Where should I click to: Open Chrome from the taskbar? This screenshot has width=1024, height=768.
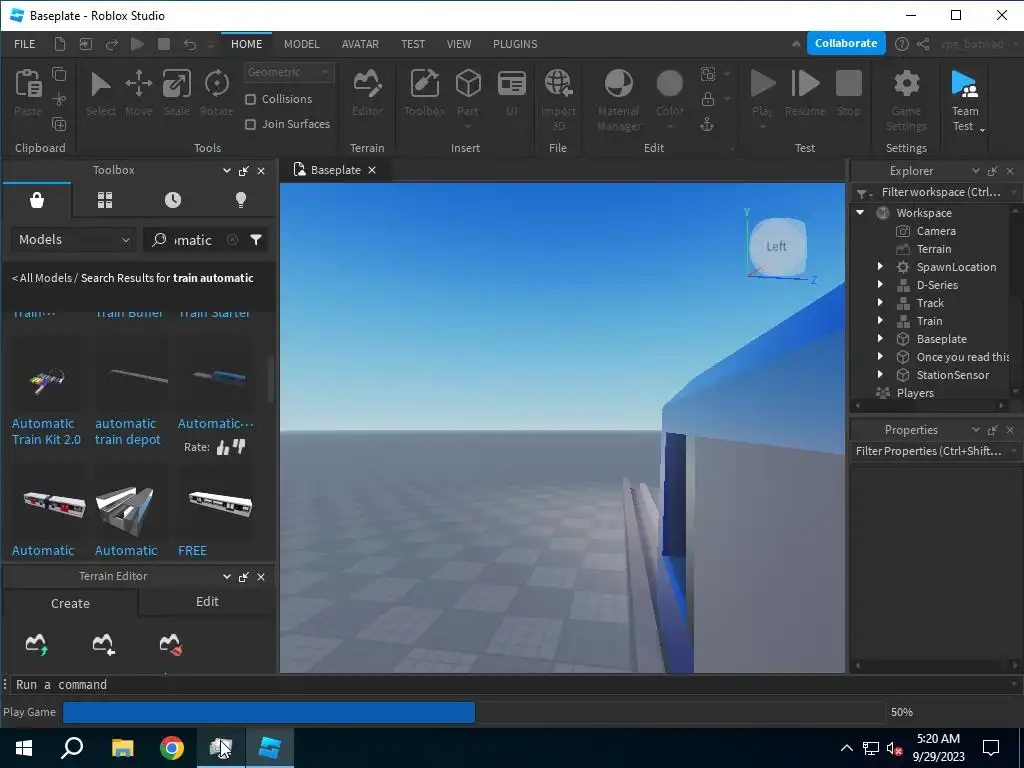pyautogui.click(x=172, y=748)
